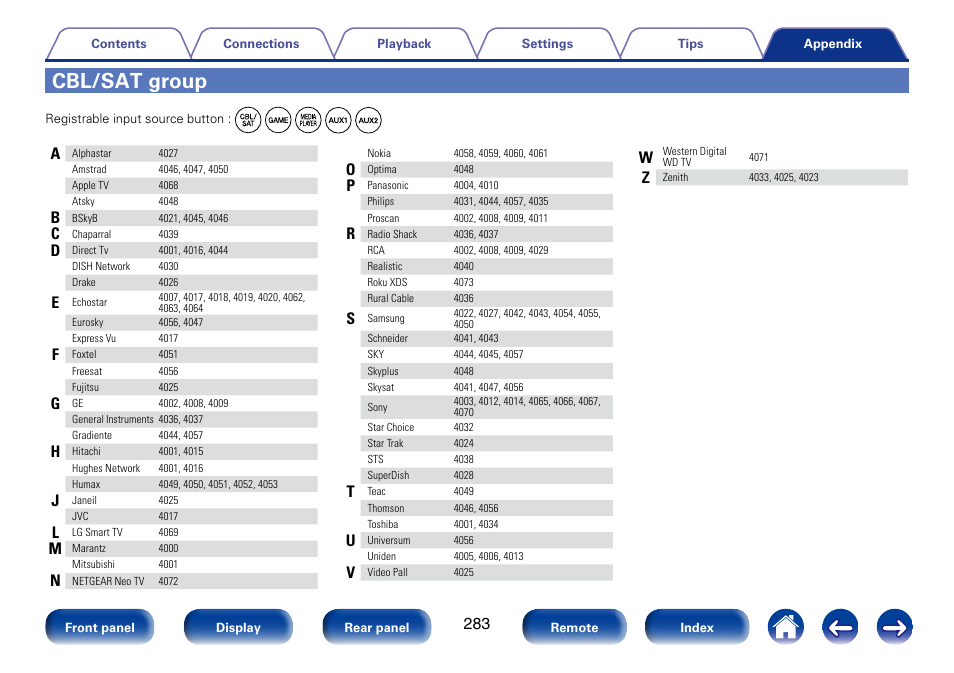Select the Tips tab
Viewport: 954px width, 673px height.
[690, 44]
